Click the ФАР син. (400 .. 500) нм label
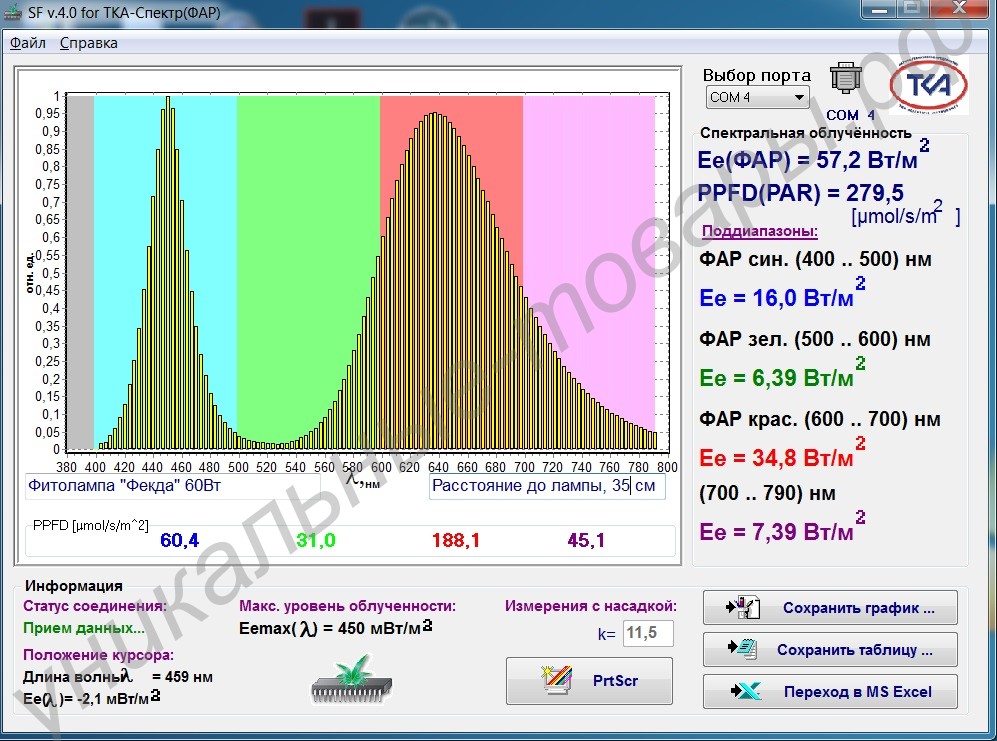 click(x=815, y=260)
